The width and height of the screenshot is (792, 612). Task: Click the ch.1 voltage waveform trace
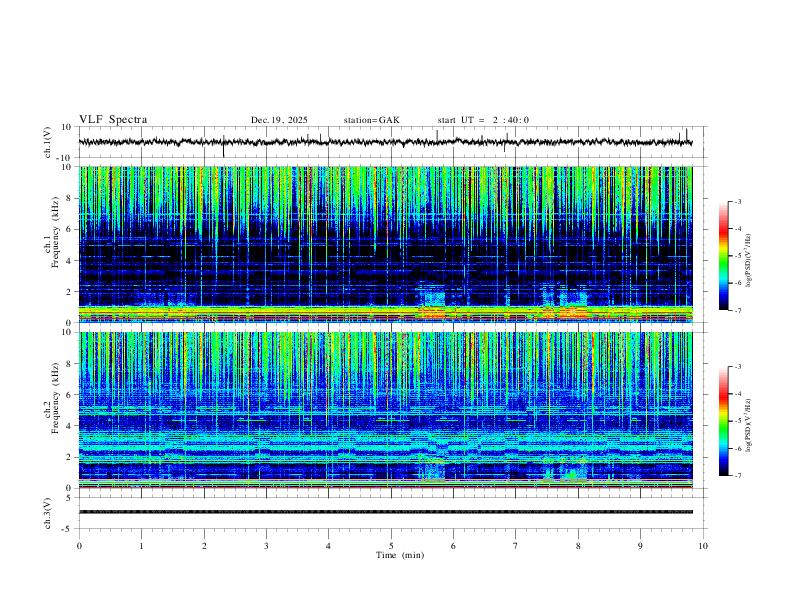click(385, 142)
